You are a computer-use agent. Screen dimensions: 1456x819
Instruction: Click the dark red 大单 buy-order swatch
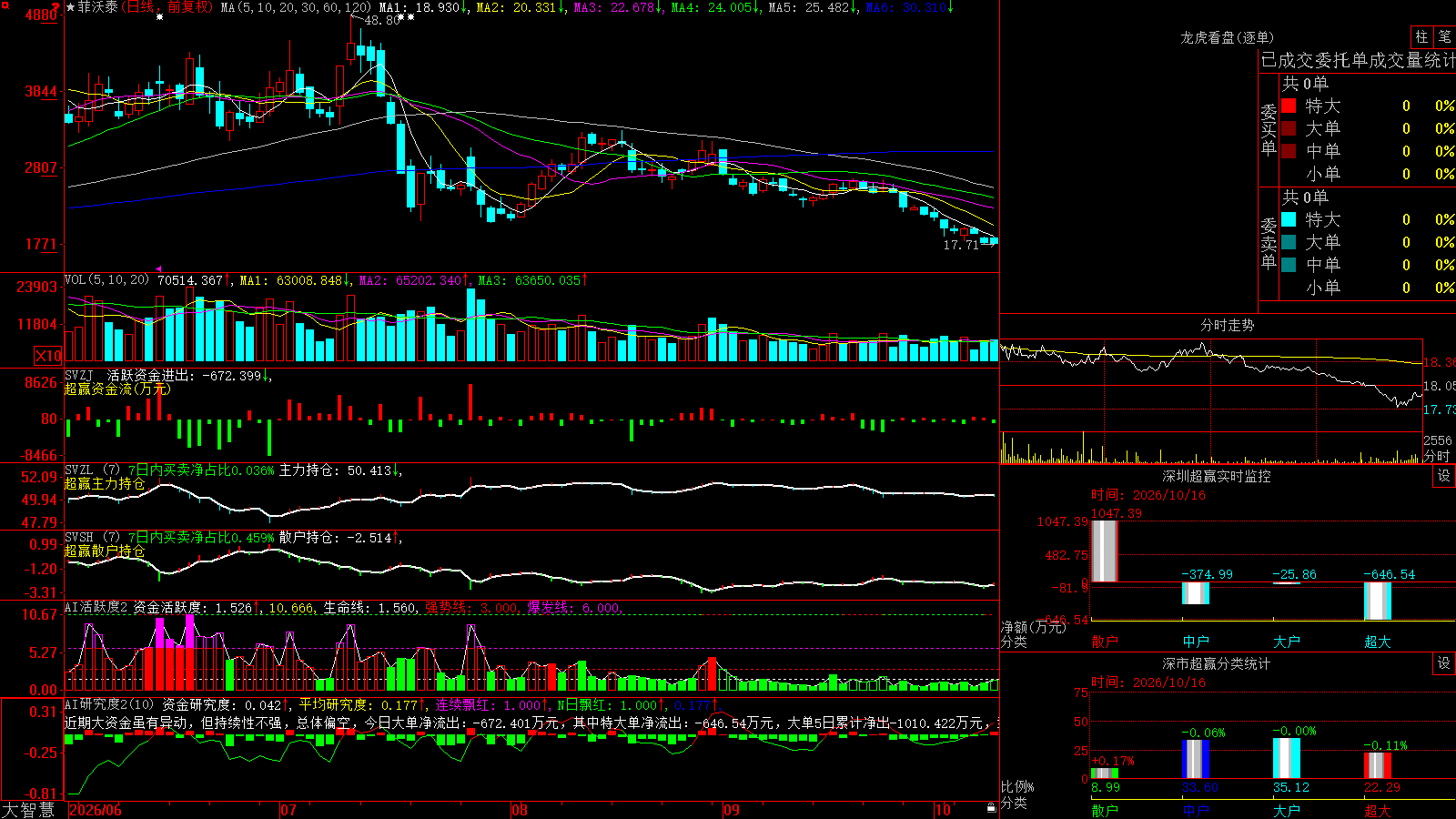(1289, 128)
